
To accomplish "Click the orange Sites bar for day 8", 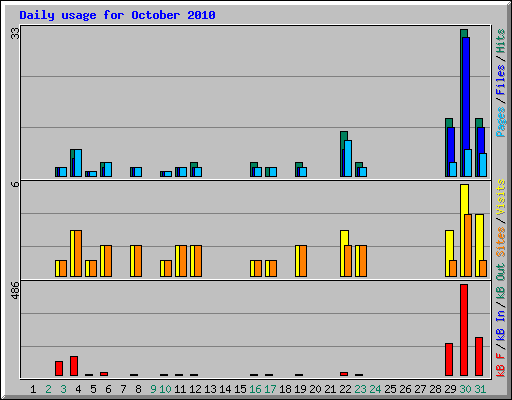I will 138,261.
